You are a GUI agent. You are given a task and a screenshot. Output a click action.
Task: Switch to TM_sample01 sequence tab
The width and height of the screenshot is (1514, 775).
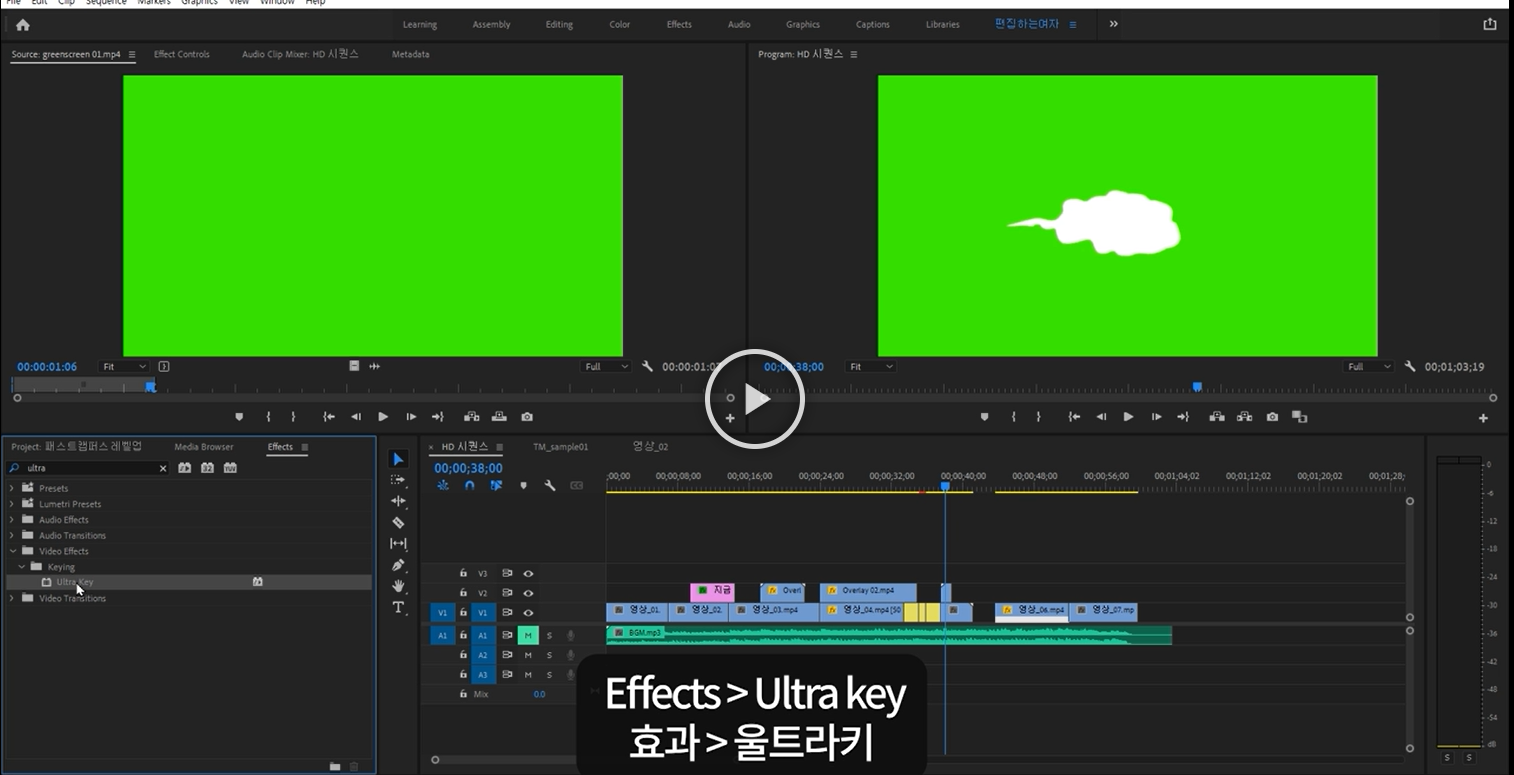[561, 447]
